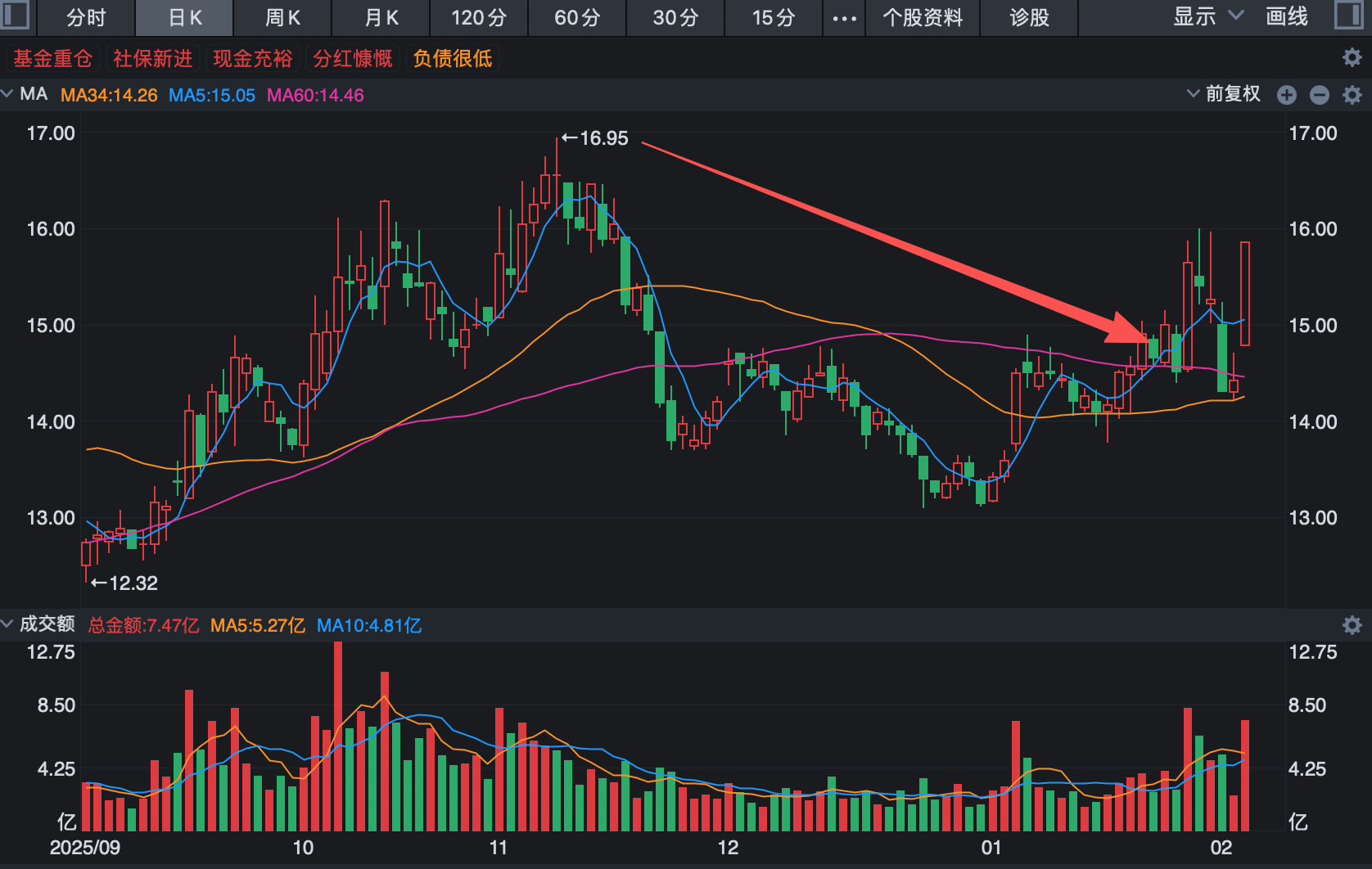
Task: Expand the 前复权 adjustment dropdown
Action: 1224,94
